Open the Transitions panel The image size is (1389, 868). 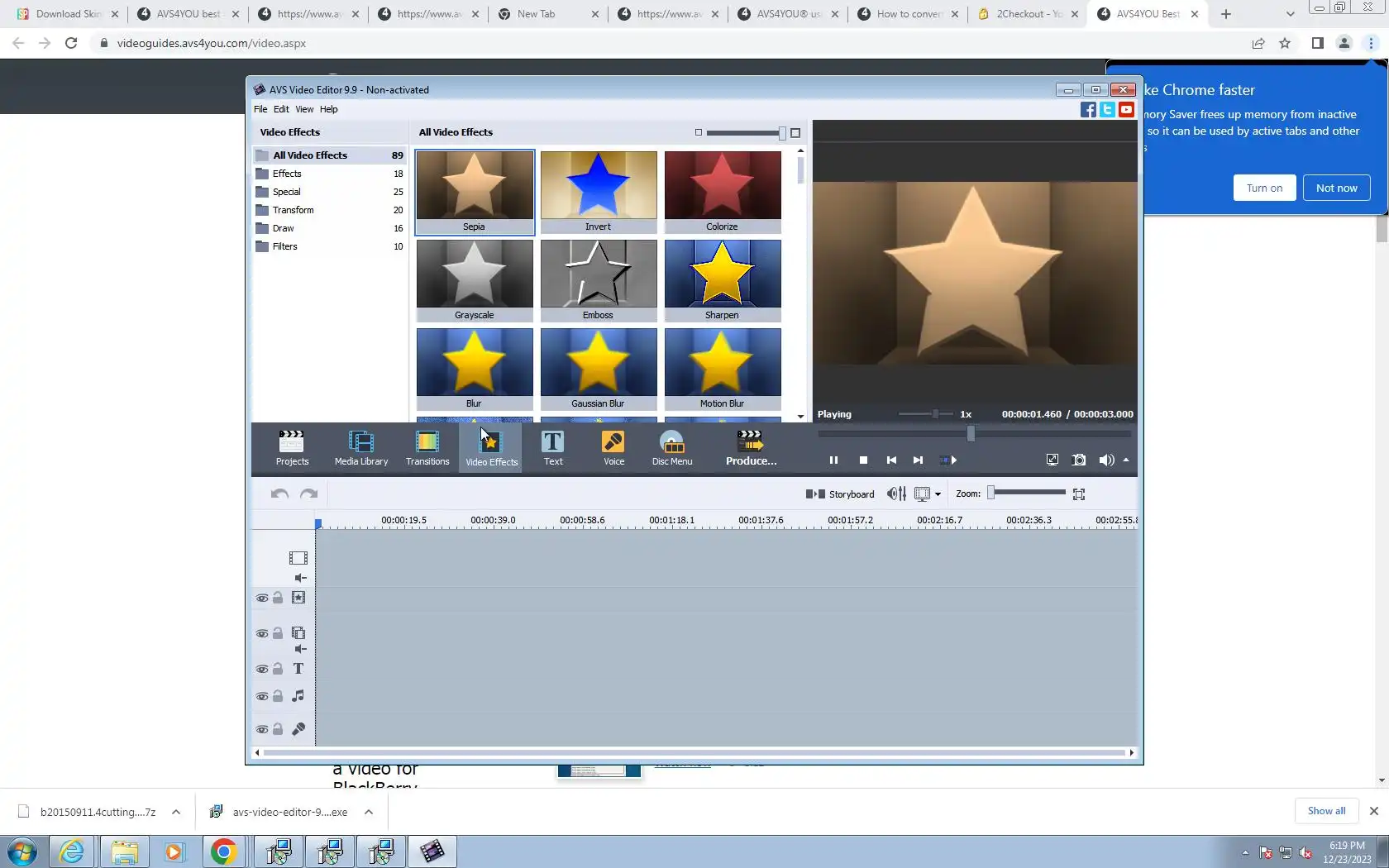[427, 448]
